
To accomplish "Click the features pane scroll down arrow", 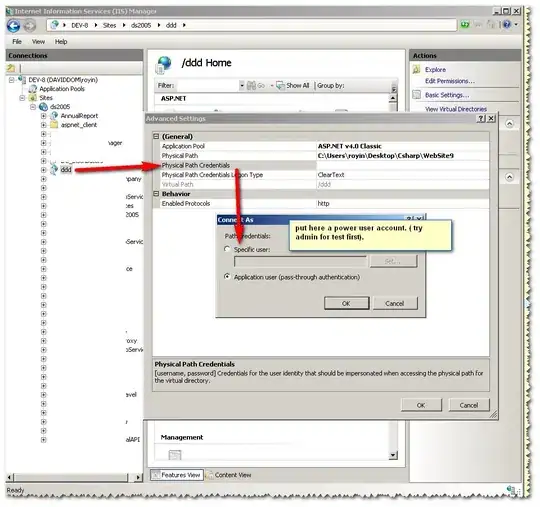I will 393,455.
